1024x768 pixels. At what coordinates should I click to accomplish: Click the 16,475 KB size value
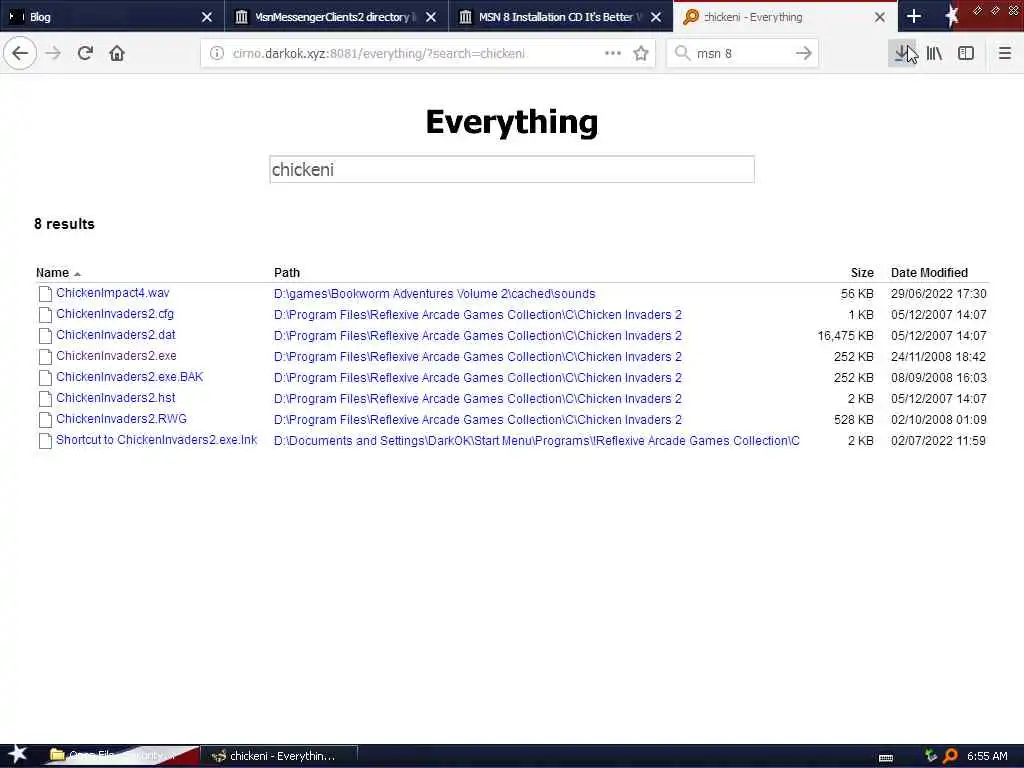click(x=845, y=336)
